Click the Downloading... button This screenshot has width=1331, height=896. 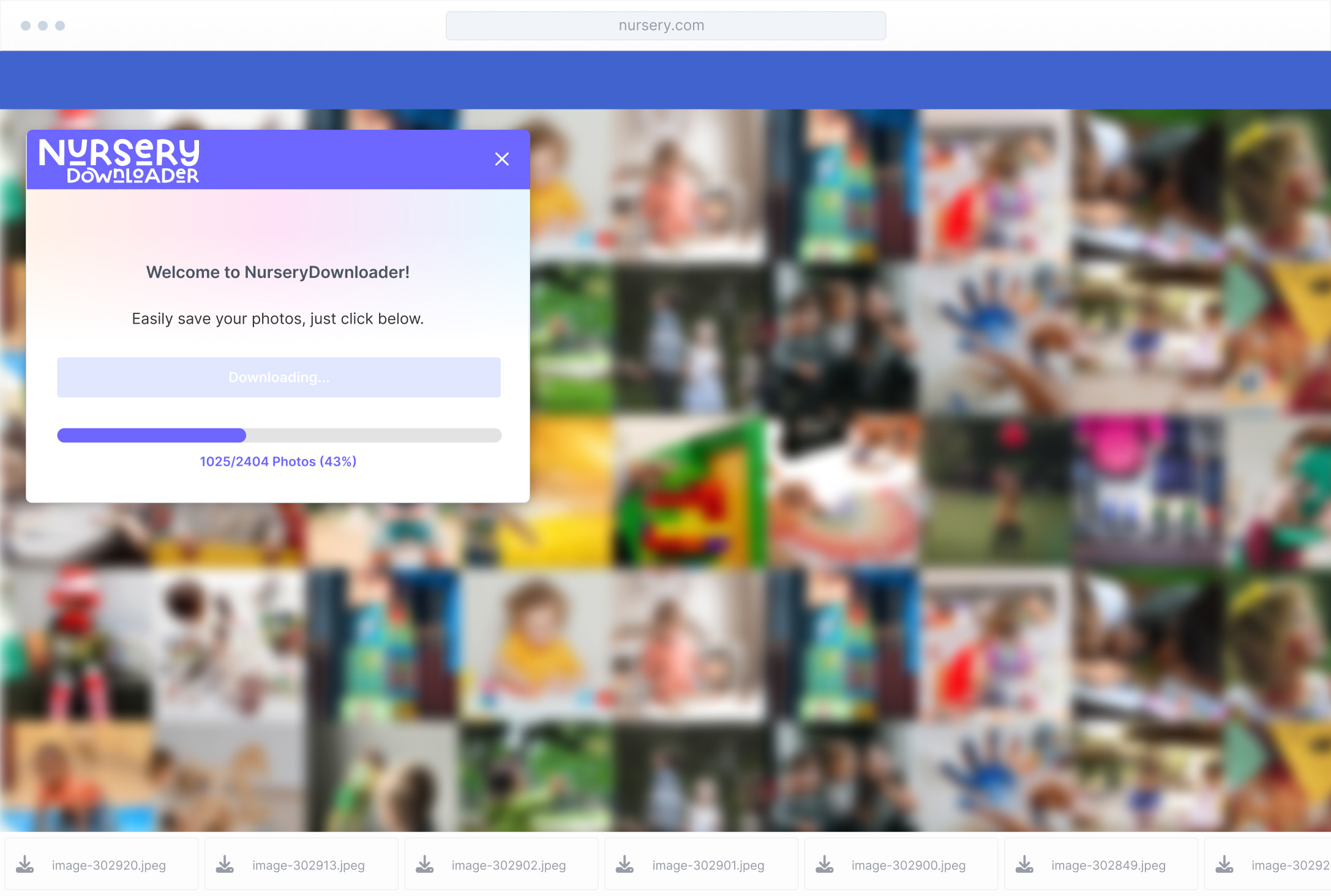pyautogui.click(x=279, y=378)
